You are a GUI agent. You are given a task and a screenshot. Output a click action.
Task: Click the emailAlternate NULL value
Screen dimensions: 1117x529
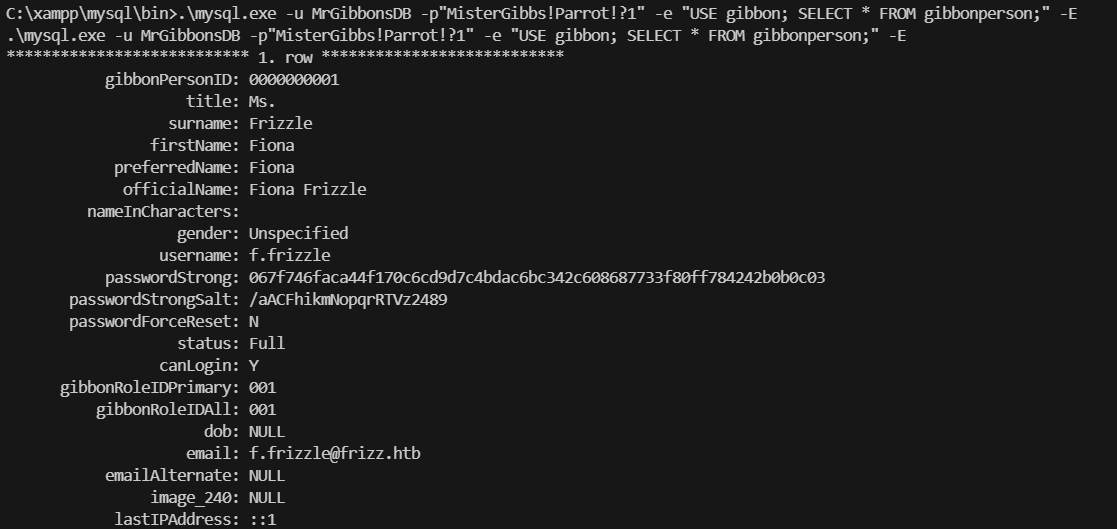click(267, 475)
